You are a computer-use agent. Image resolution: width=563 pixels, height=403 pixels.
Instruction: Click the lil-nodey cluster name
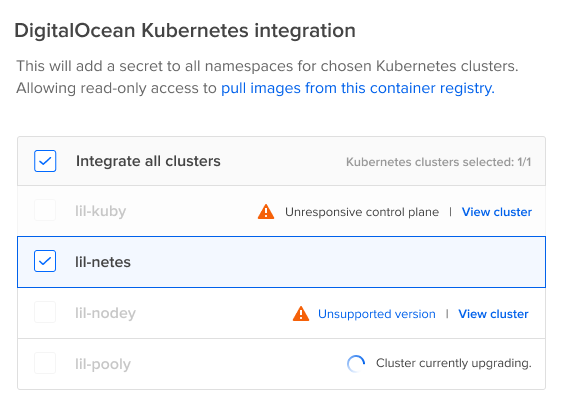pos(105,313)
